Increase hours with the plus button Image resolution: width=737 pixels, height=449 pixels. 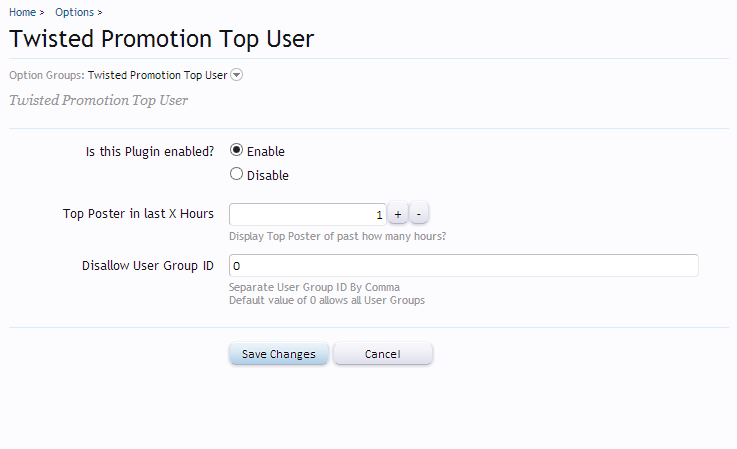tap(397, 214)
